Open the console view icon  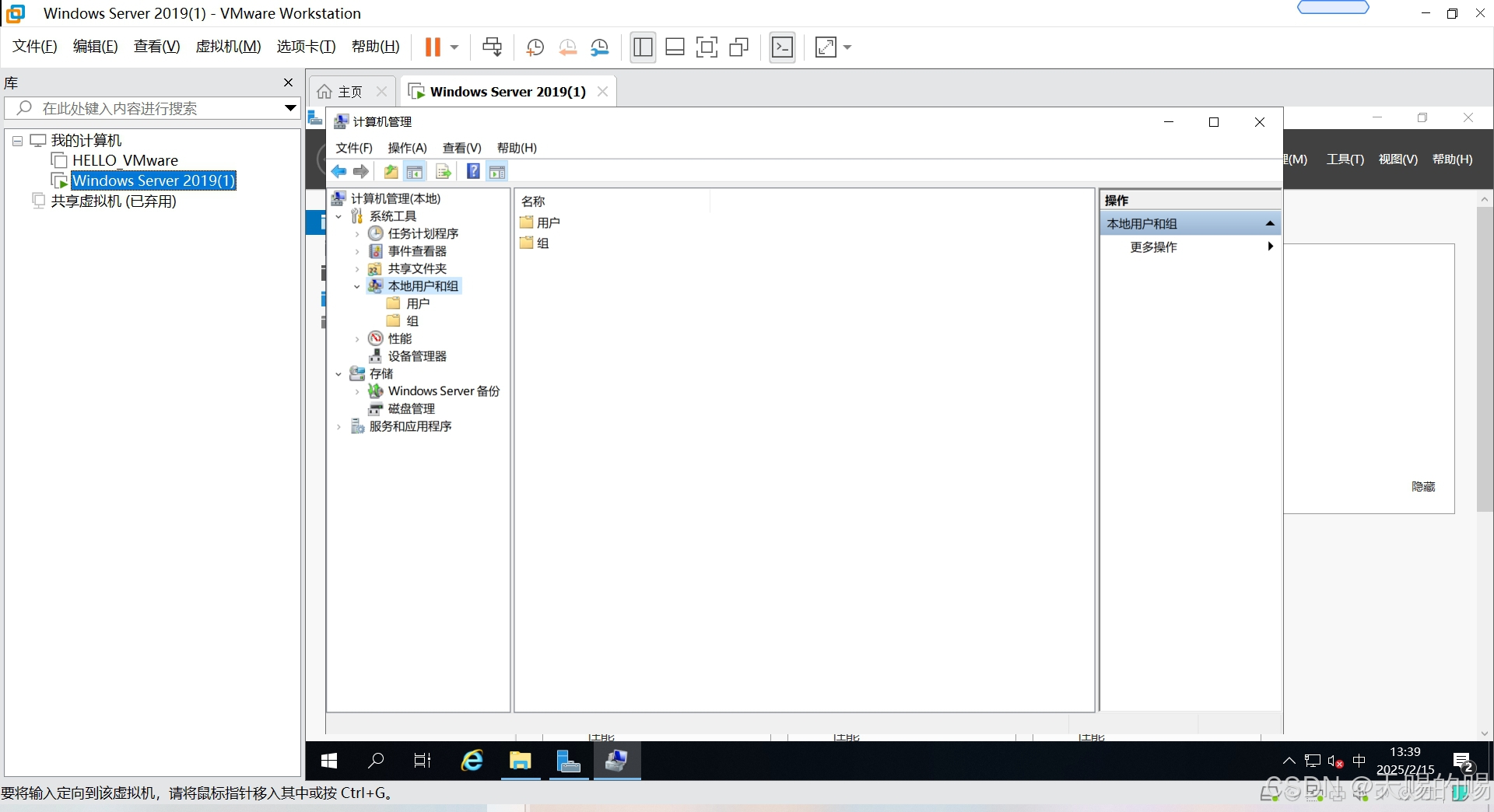tap(782, 47)
